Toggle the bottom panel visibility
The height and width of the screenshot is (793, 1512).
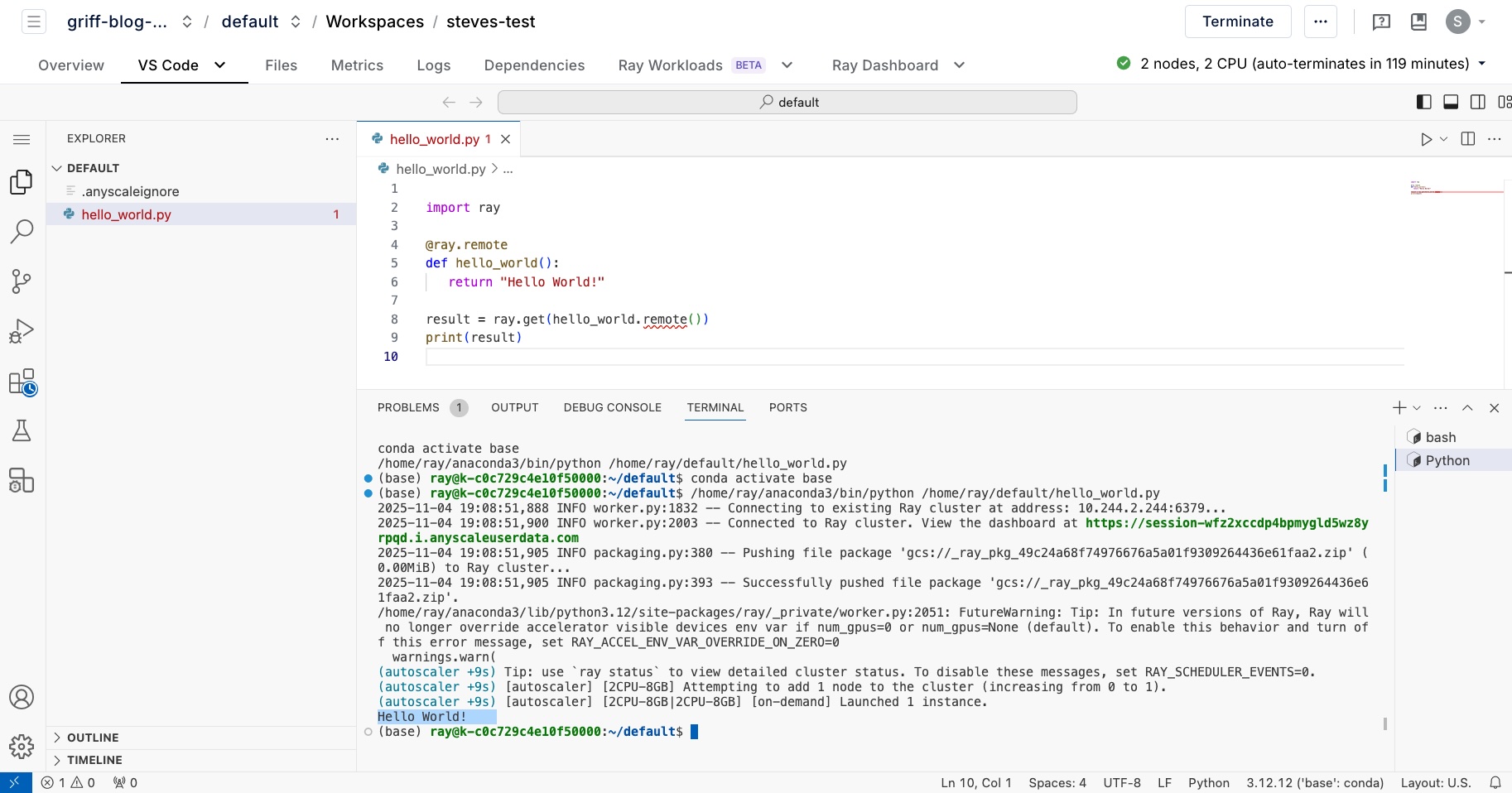tap(1451, 102)
